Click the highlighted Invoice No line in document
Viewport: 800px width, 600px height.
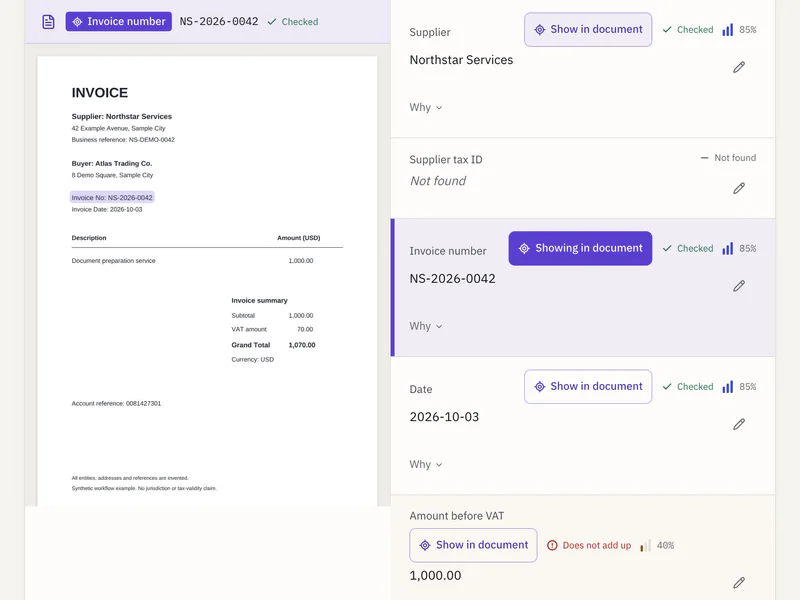(112, 197)
